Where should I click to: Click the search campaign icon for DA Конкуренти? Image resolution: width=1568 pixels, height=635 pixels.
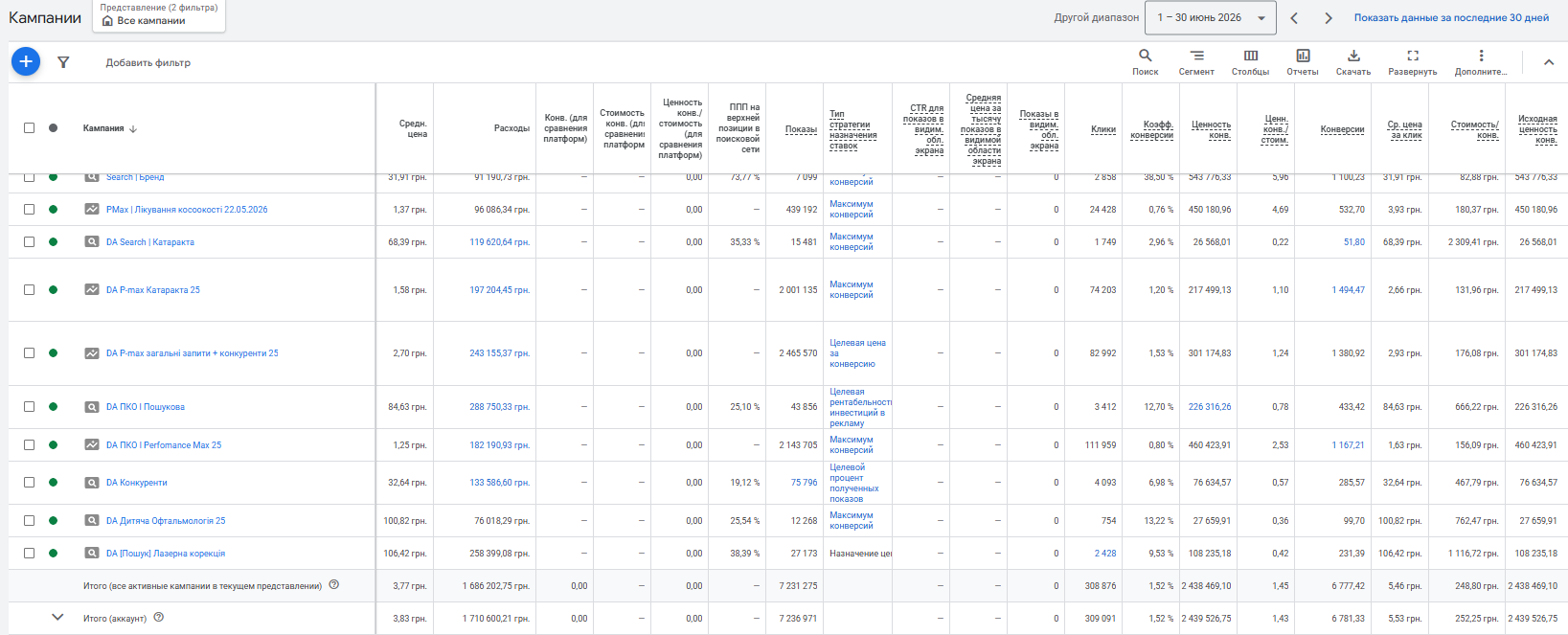click(92, 482)
